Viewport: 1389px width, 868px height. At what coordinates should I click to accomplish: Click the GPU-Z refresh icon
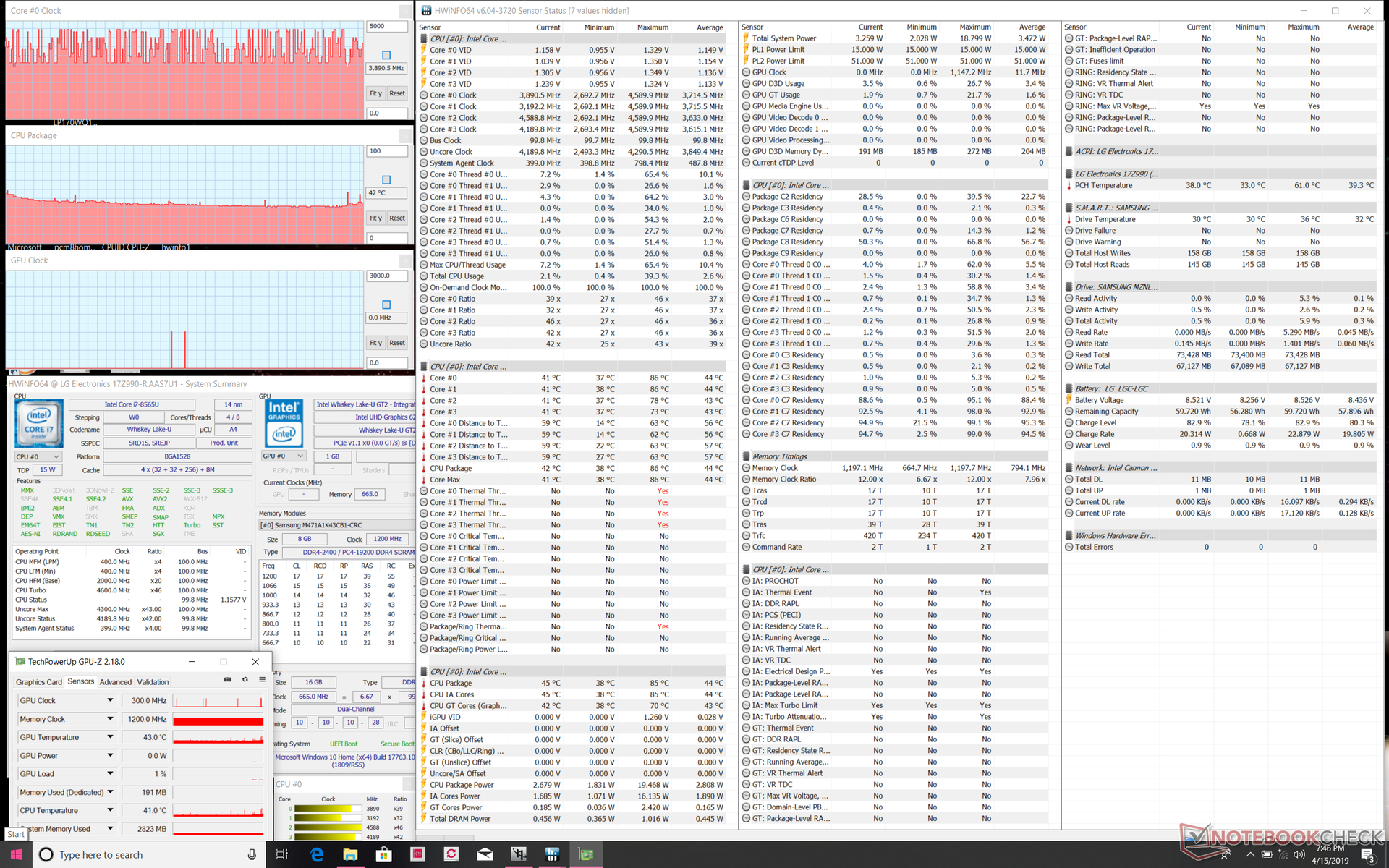(245, 679)
